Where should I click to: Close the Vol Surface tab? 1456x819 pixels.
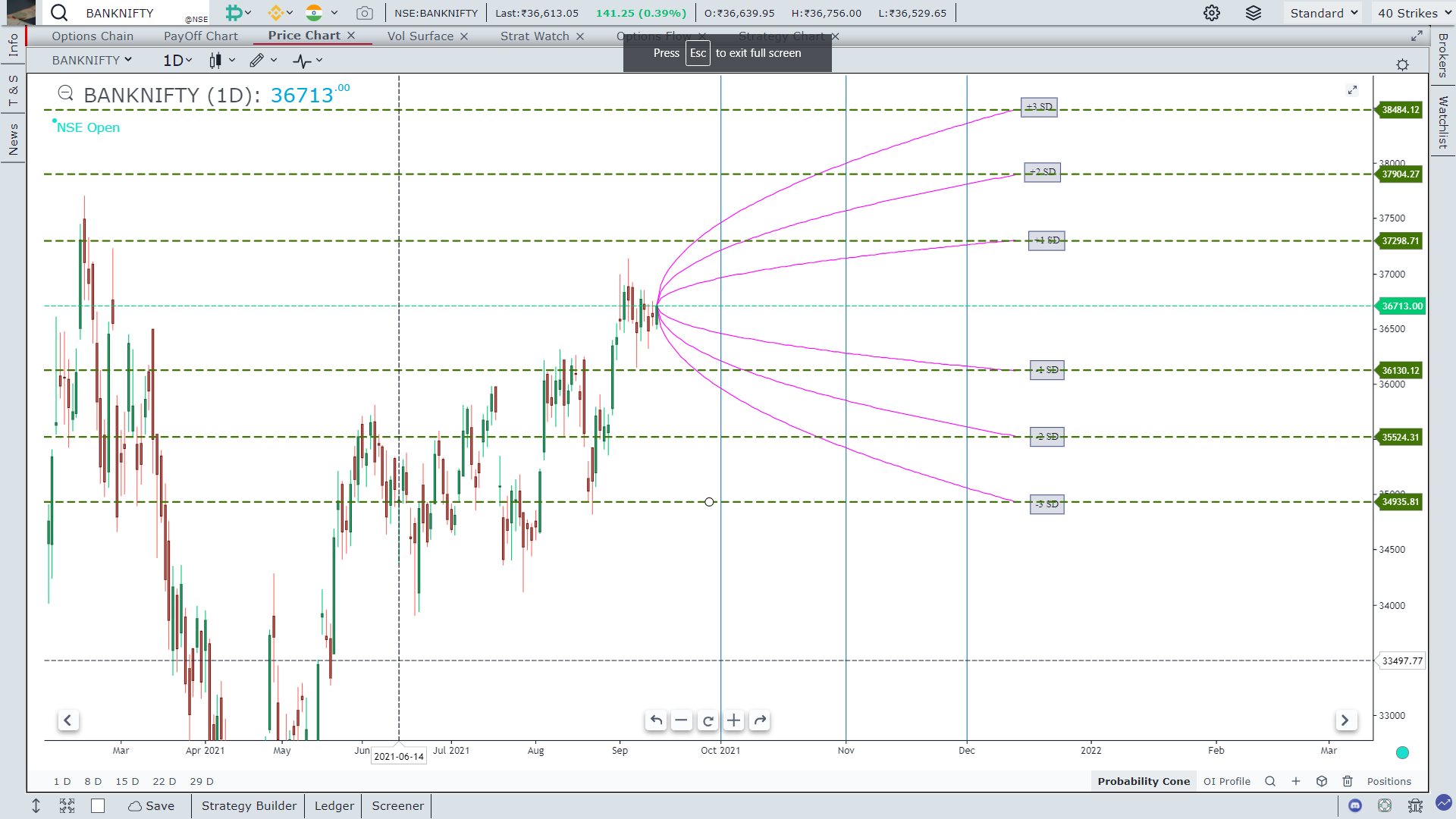(x=464, y=36)
